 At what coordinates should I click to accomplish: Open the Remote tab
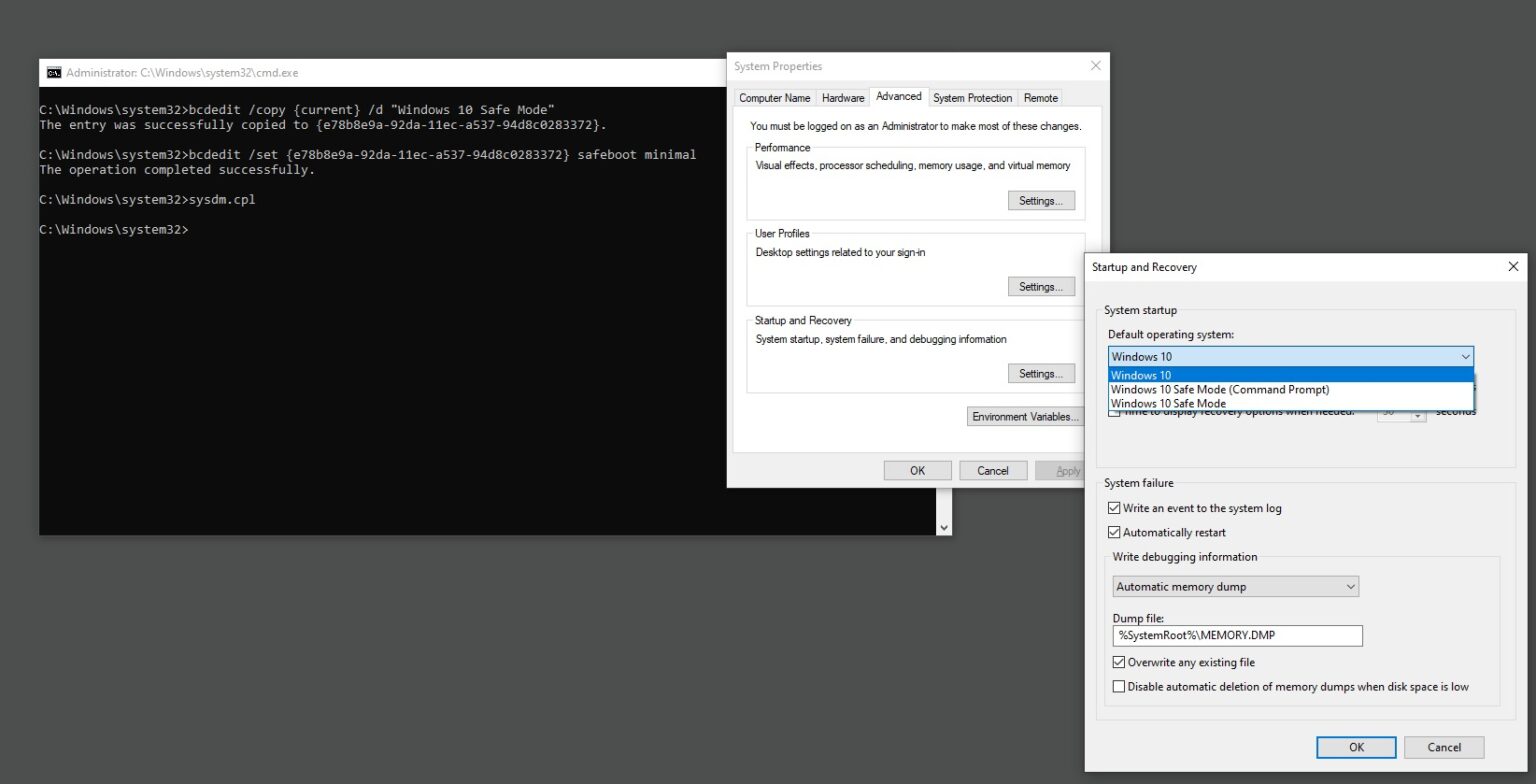1041,97
